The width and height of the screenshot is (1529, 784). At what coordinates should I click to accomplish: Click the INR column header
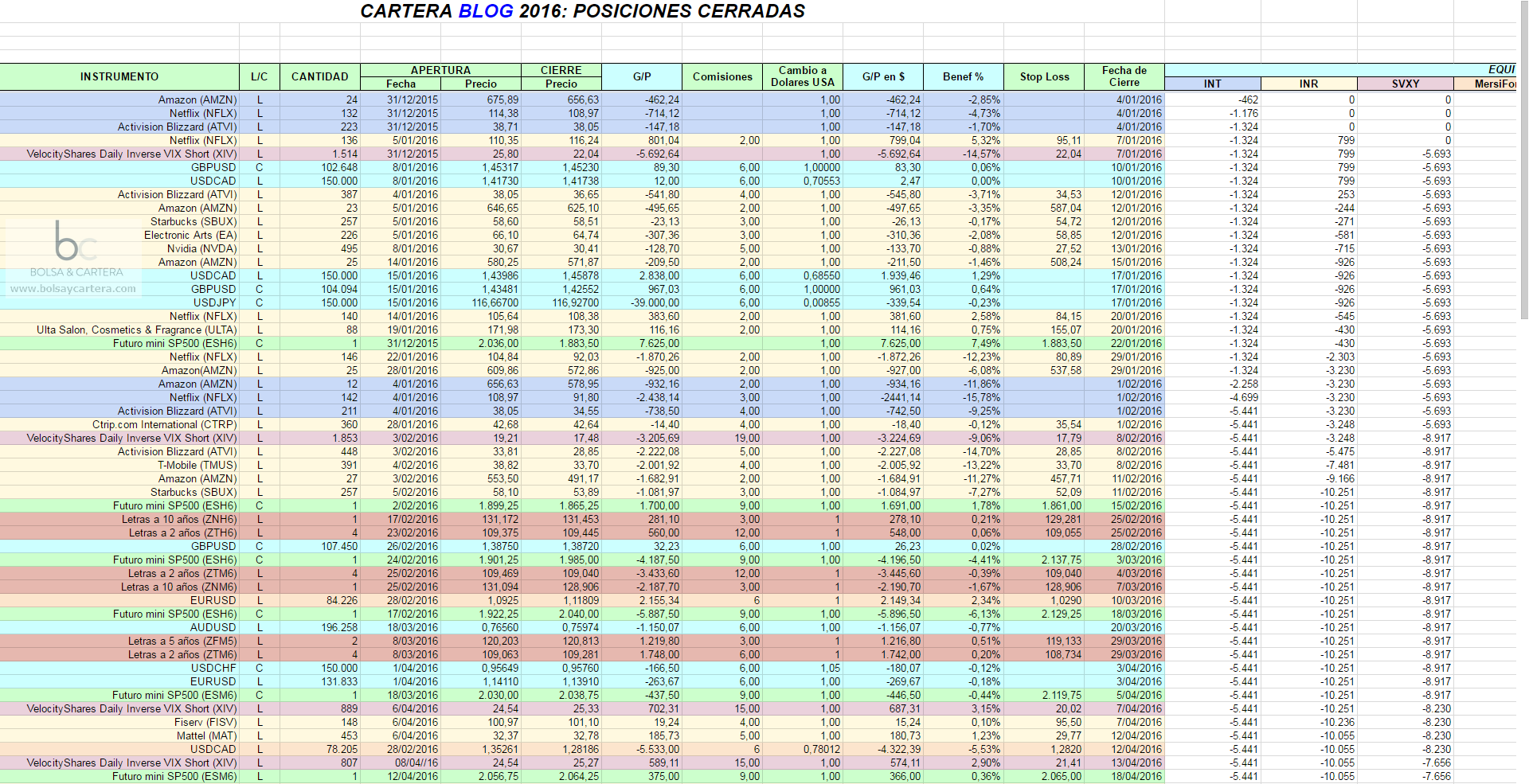pyautogui.click(x=1309, y=84)
